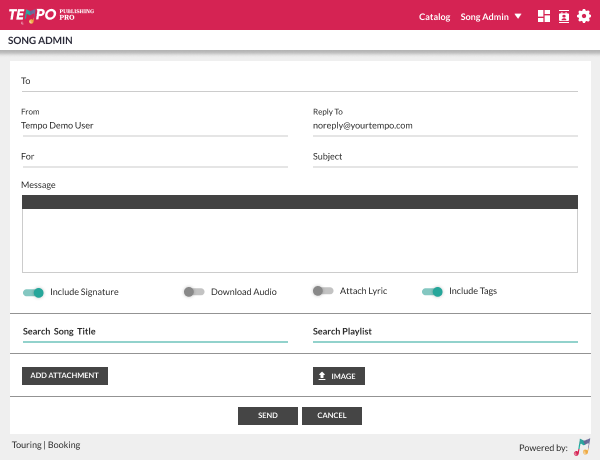This screenshot has height=460, width=600.
Task: Go to the Catalog menu
Action: coord(434,17)
